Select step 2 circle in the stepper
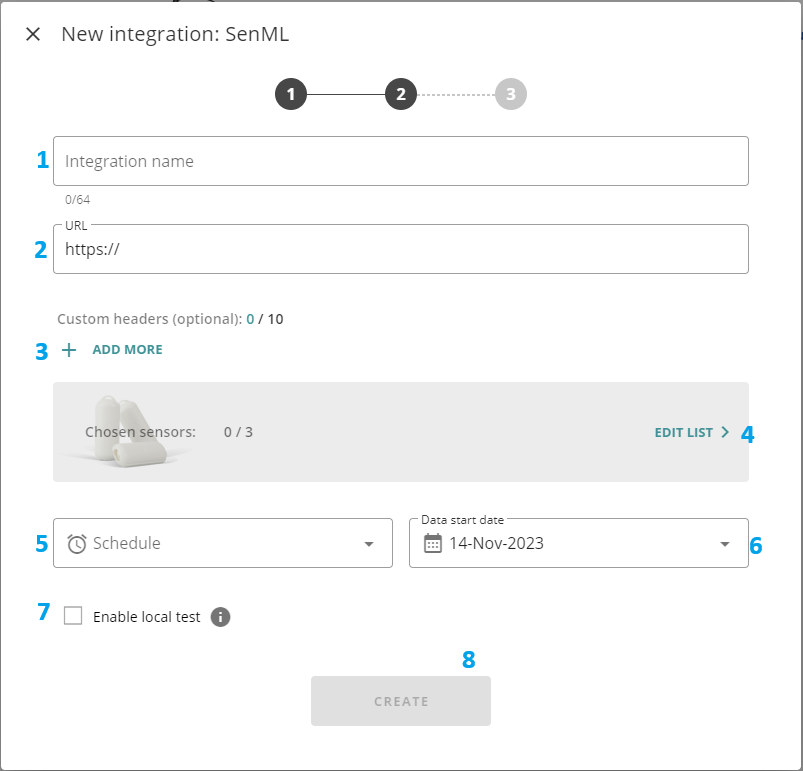 tap(401, 95)
